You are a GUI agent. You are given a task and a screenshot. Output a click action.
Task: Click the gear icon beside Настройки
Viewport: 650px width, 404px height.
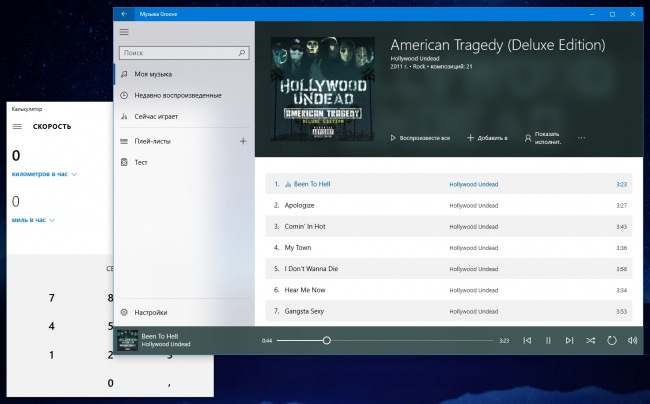[x=124, y=312]
